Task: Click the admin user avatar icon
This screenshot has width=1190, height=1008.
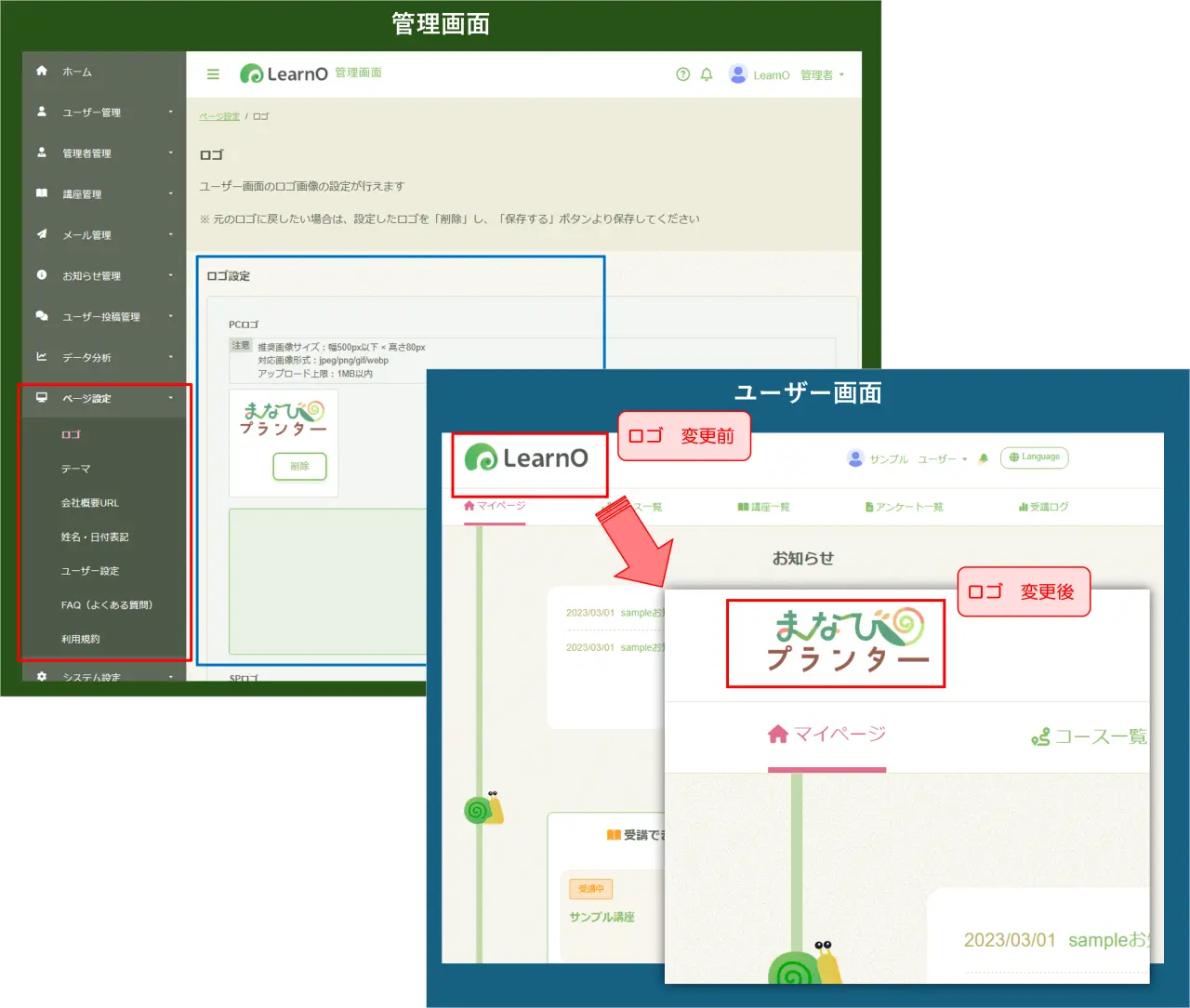Action: tap(738, 74)
